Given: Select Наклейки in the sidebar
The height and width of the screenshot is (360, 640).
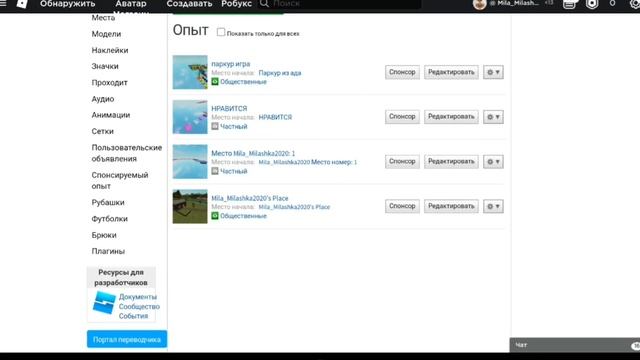Looking at the screenshot, I should pyautogui.click(x=110, y=50).
